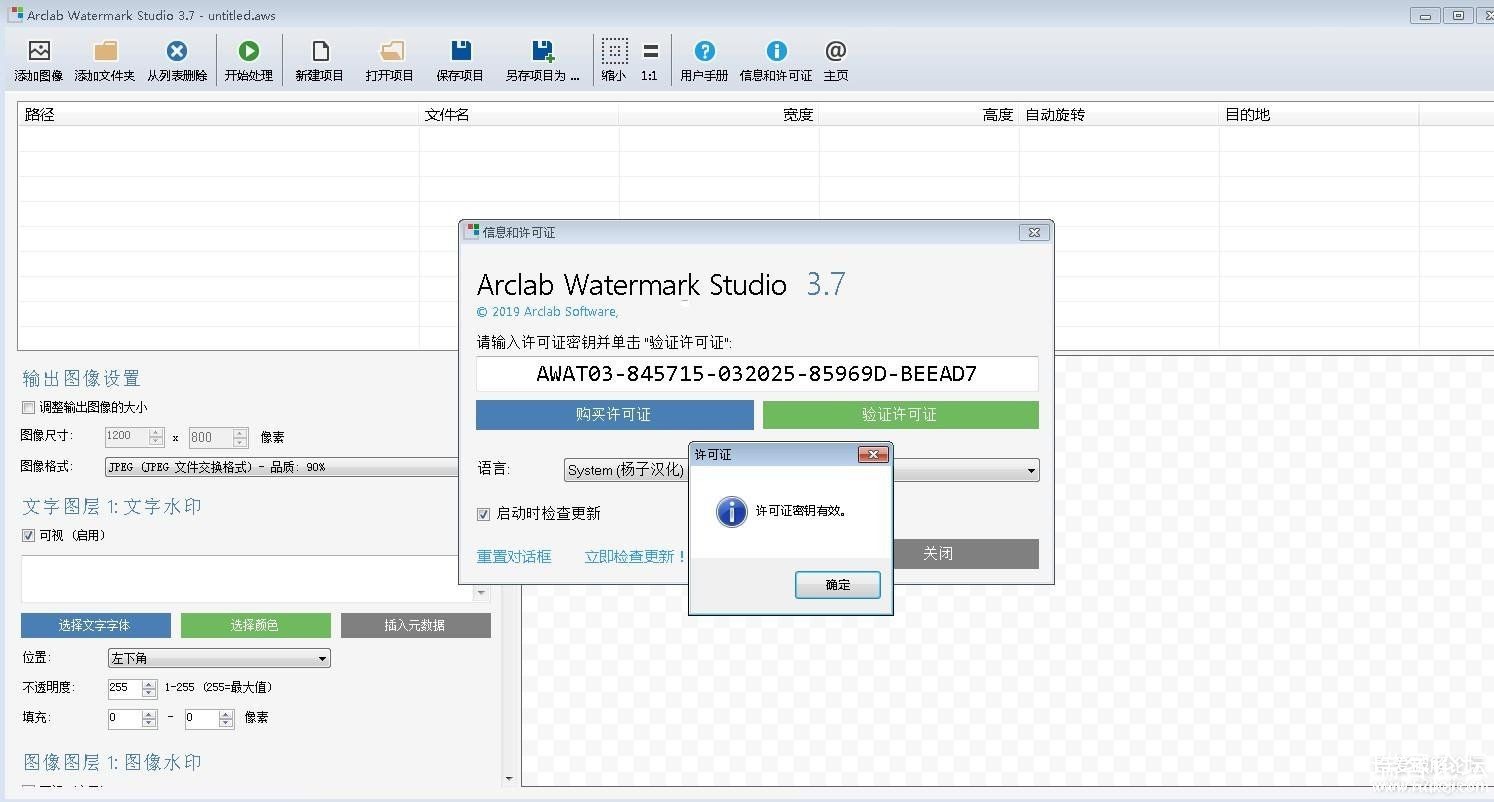1494x802 pixels.
Task: Open the 用户手册 (user manual) icon
Action: click(705, 60)
